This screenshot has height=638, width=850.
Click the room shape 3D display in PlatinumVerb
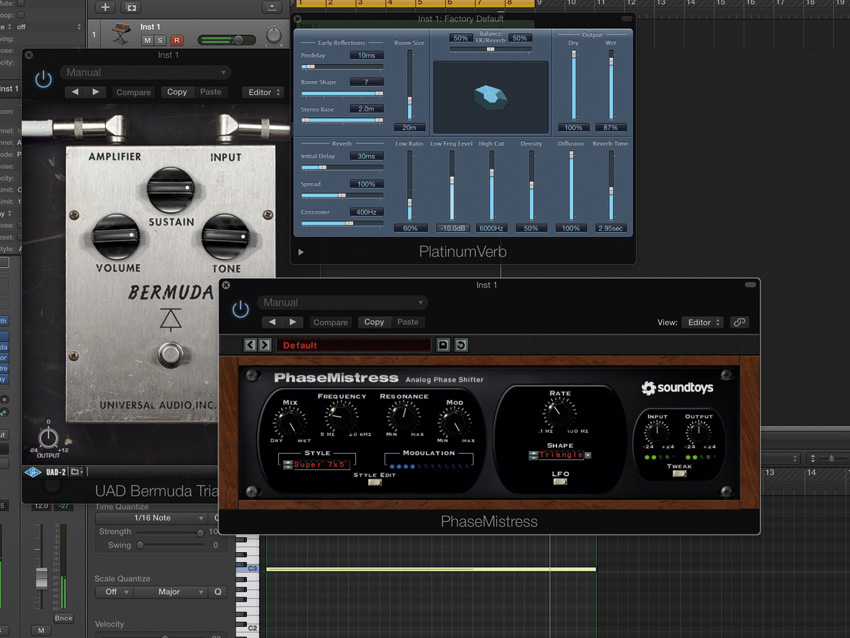point(491,97)
